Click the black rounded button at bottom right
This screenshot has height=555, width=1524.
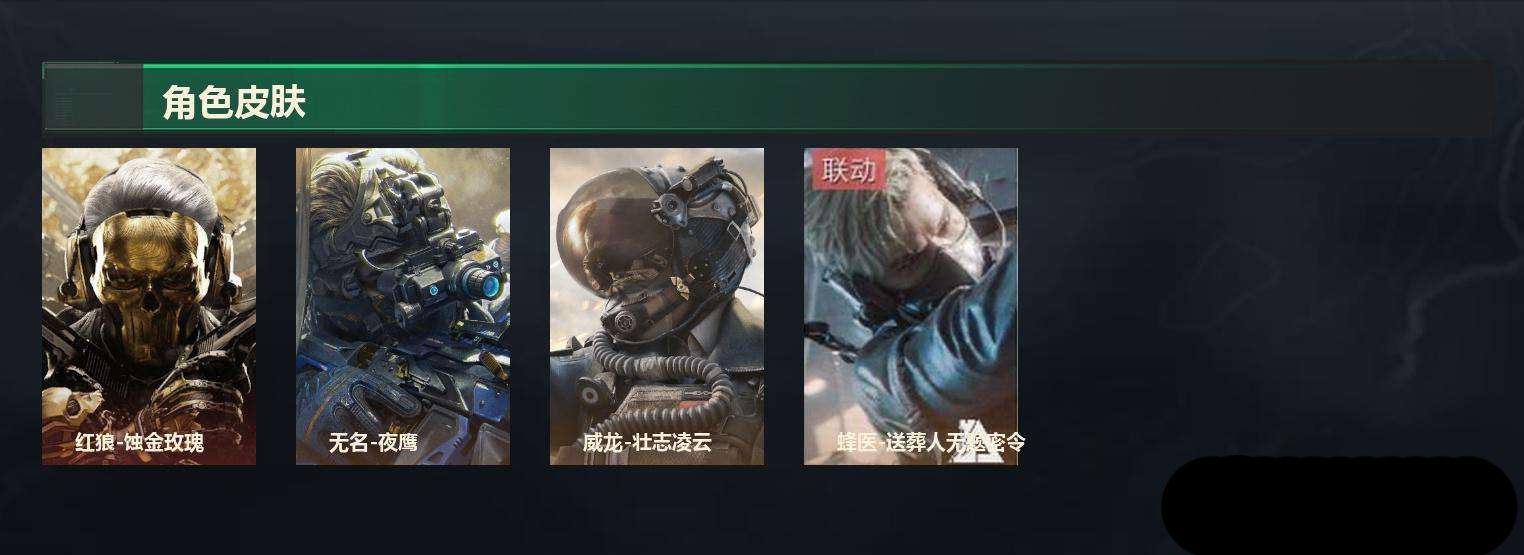point(1339,505)
